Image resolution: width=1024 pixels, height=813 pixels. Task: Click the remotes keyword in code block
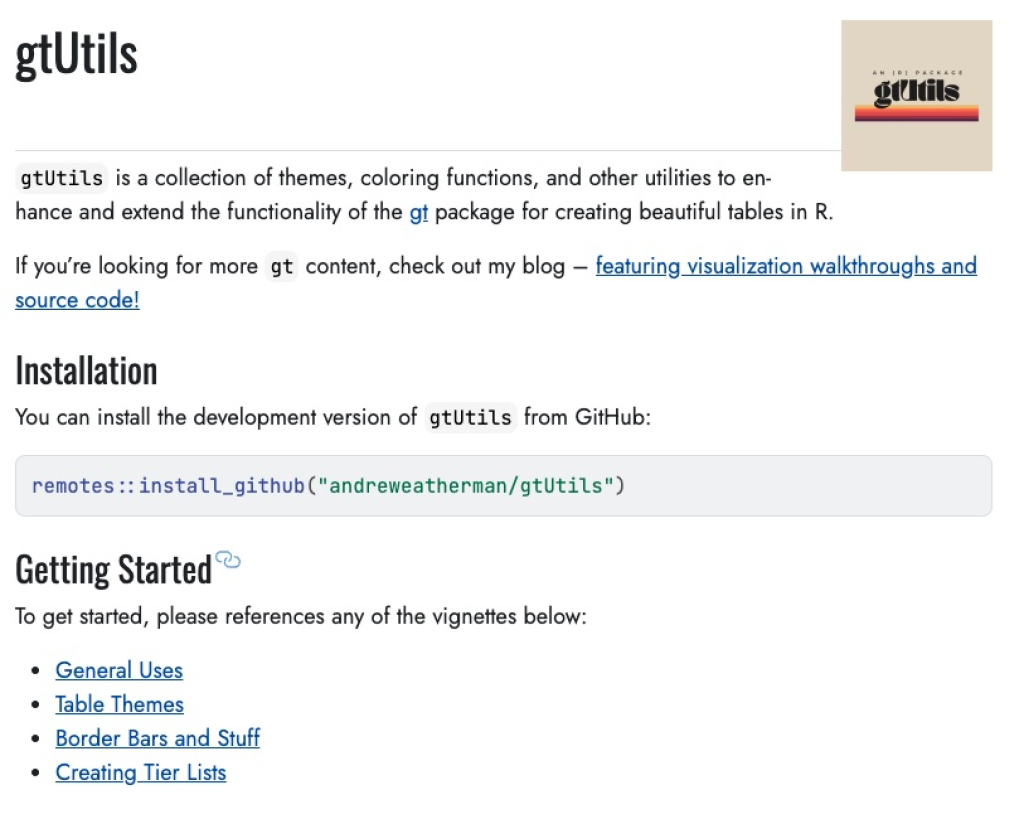(73, 486)
